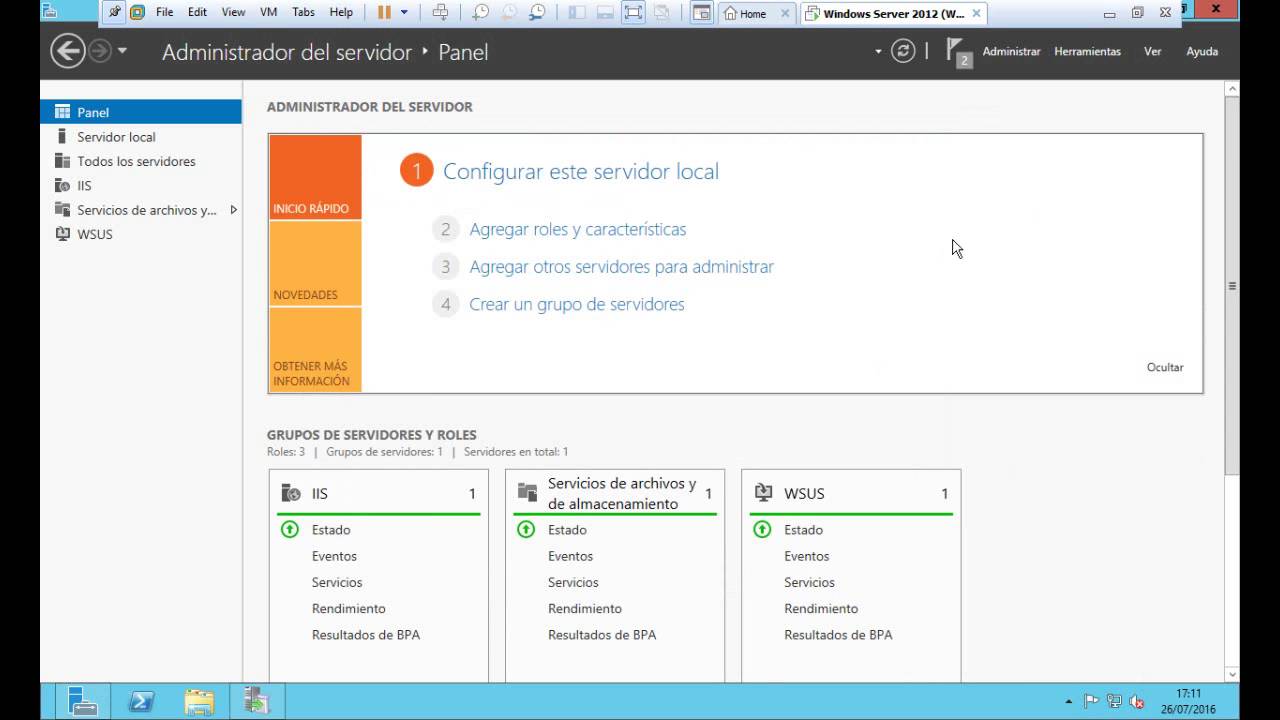Open PowerShell from the taskbar

[141, 701]
